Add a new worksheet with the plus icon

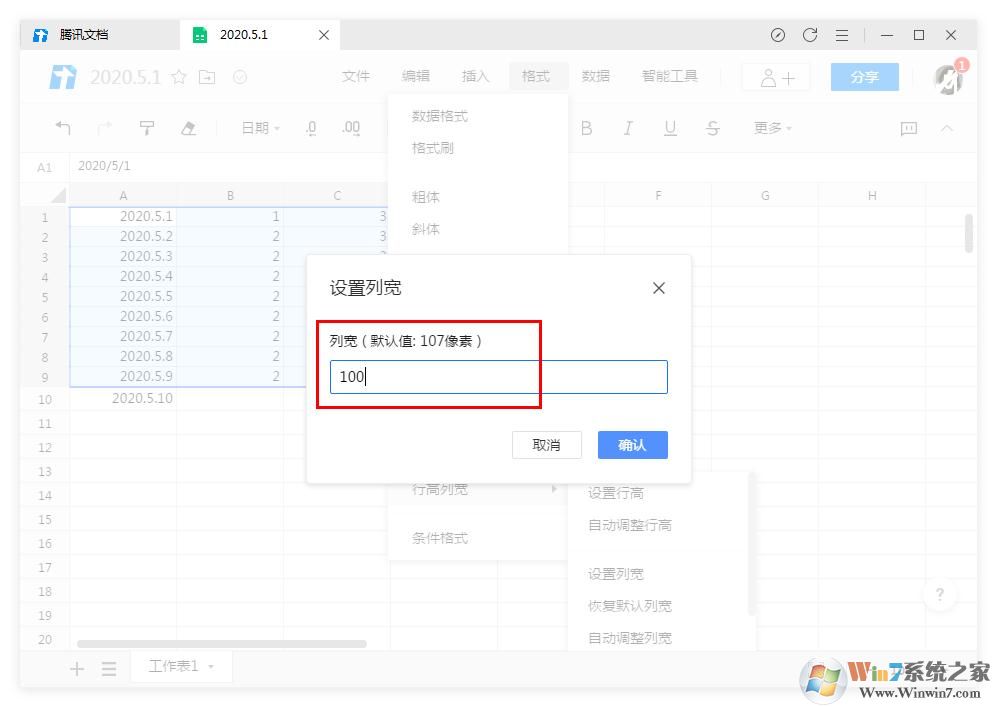point(76,667)
